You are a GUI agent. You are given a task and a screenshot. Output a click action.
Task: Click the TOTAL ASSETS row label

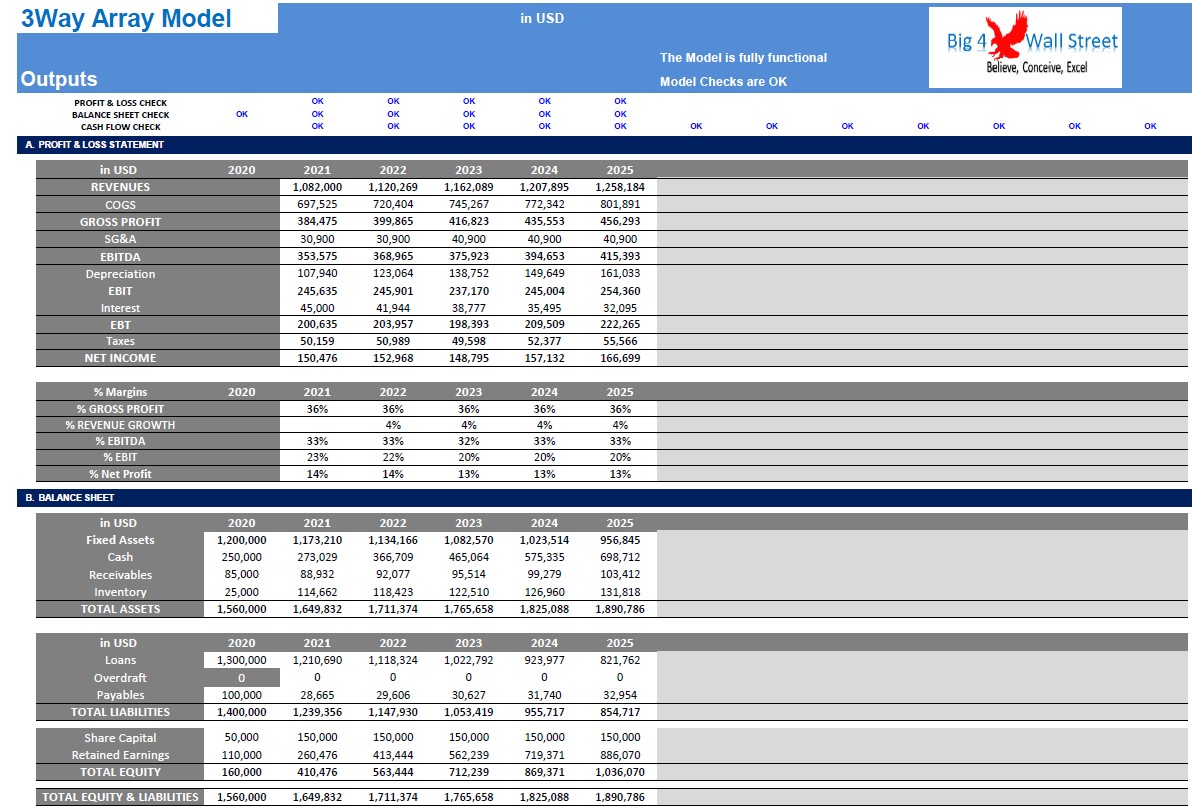click(120, 609)
